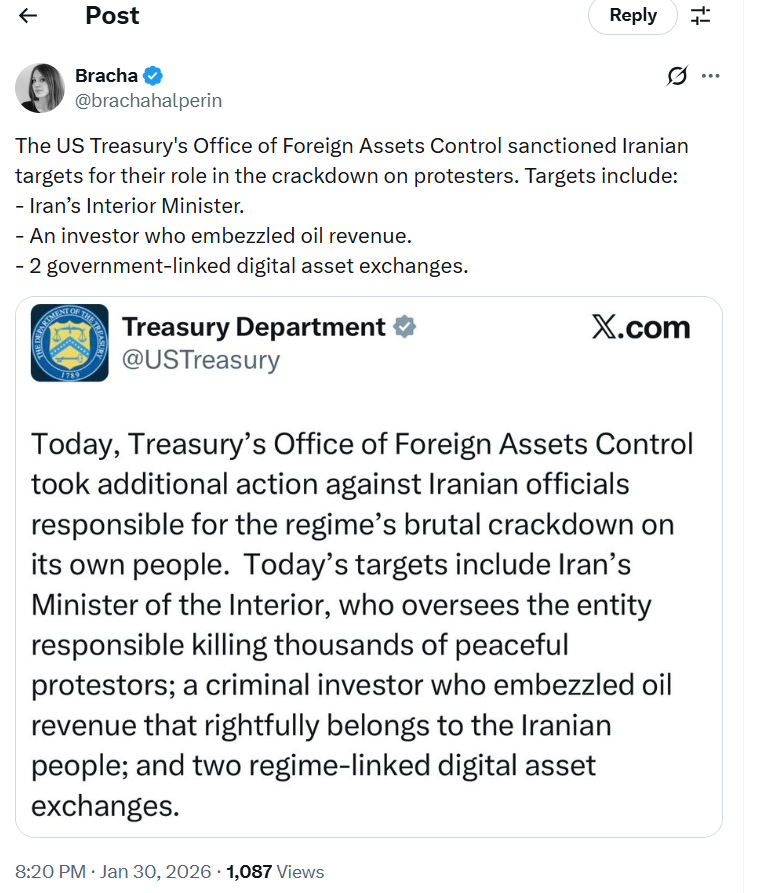Click the Grok explain icon
Image resolution: width=780 pixels, height=893 pixels.
coord(677,76)
